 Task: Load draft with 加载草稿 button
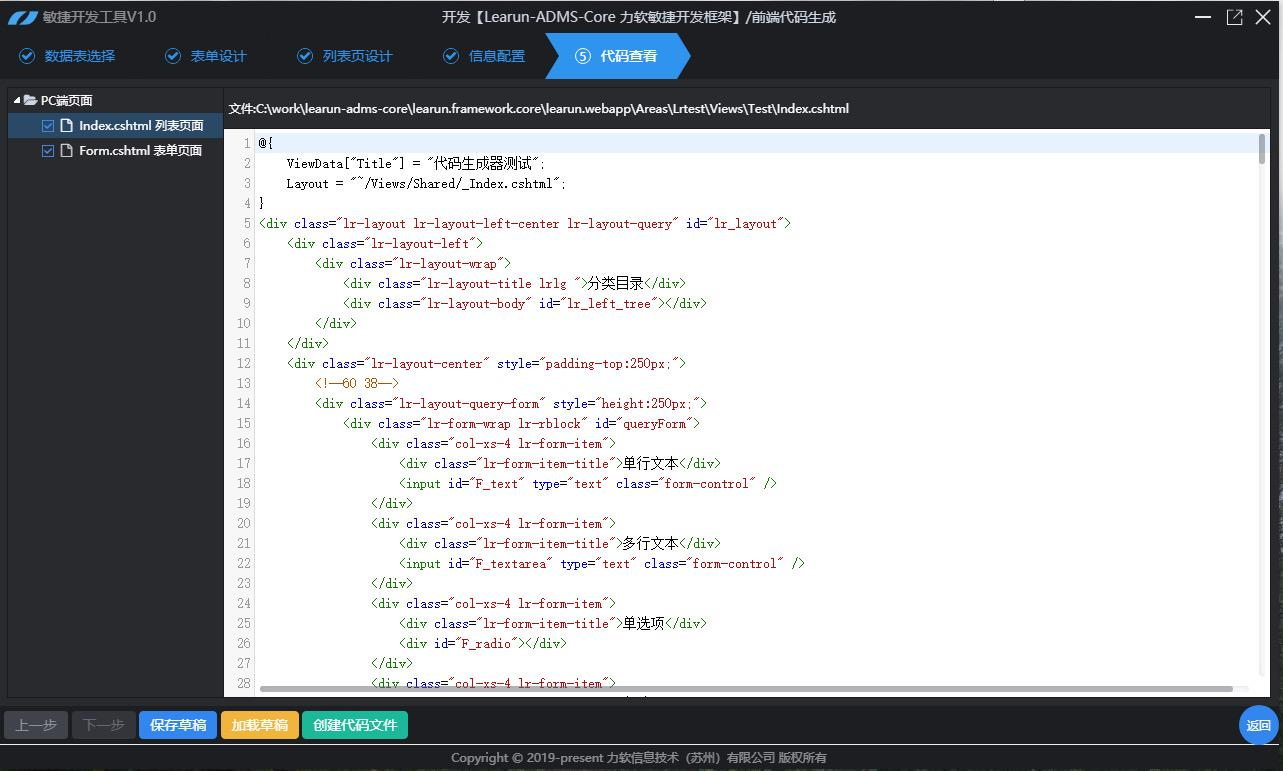coord(260,725)
